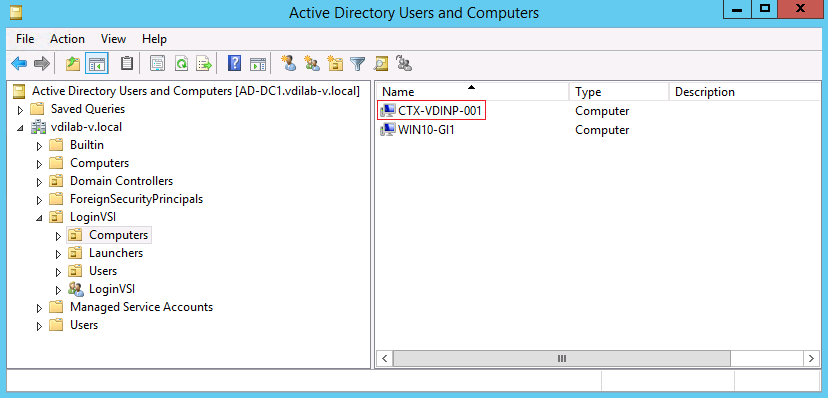
Task: Click the CTX-VDINP-001 computer icon
Action: [x=388, y=111]
